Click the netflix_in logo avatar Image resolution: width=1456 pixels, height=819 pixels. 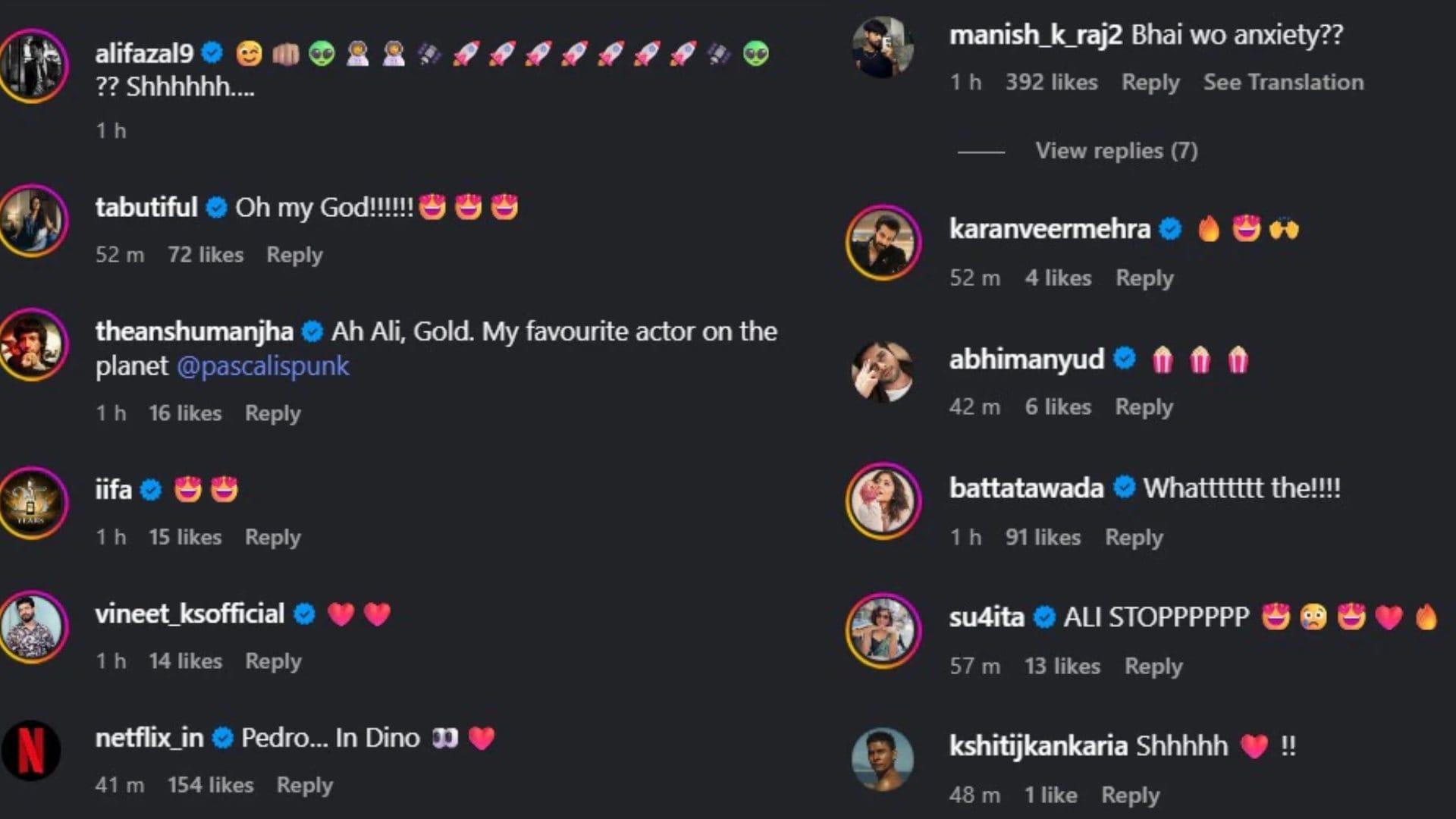tap(30, 750)
